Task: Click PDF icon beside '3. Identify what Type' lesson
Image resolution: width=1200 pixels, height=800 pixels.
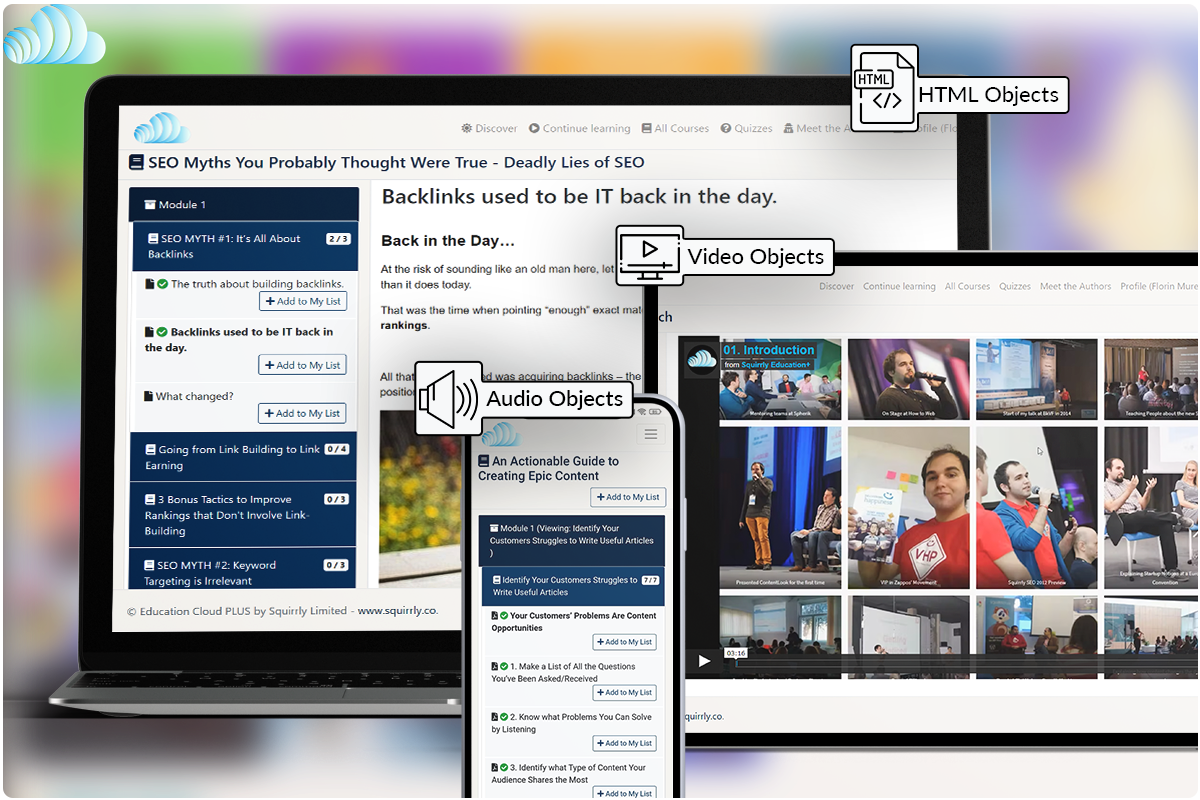Action: [494, 768]
